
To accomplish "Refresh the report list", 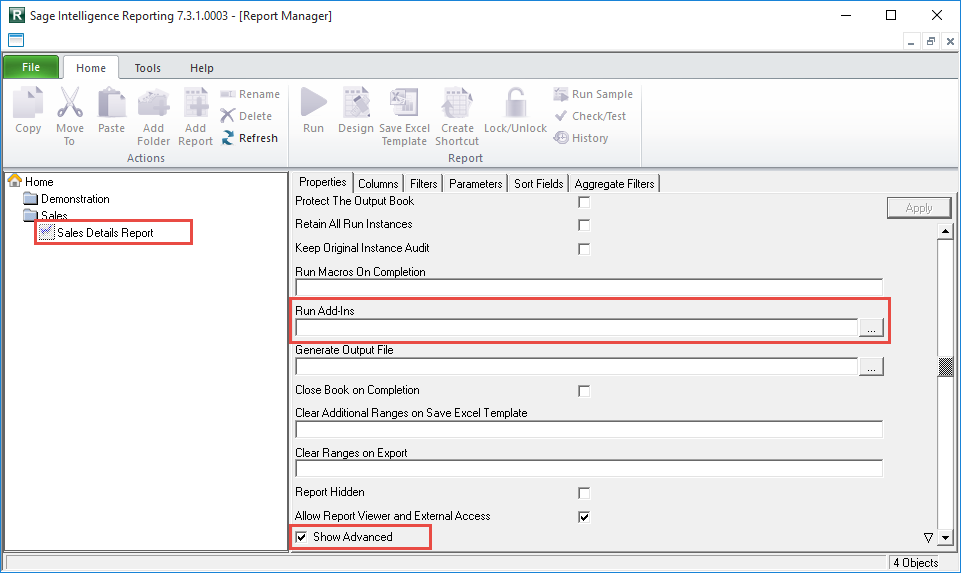I will point(249,138).
